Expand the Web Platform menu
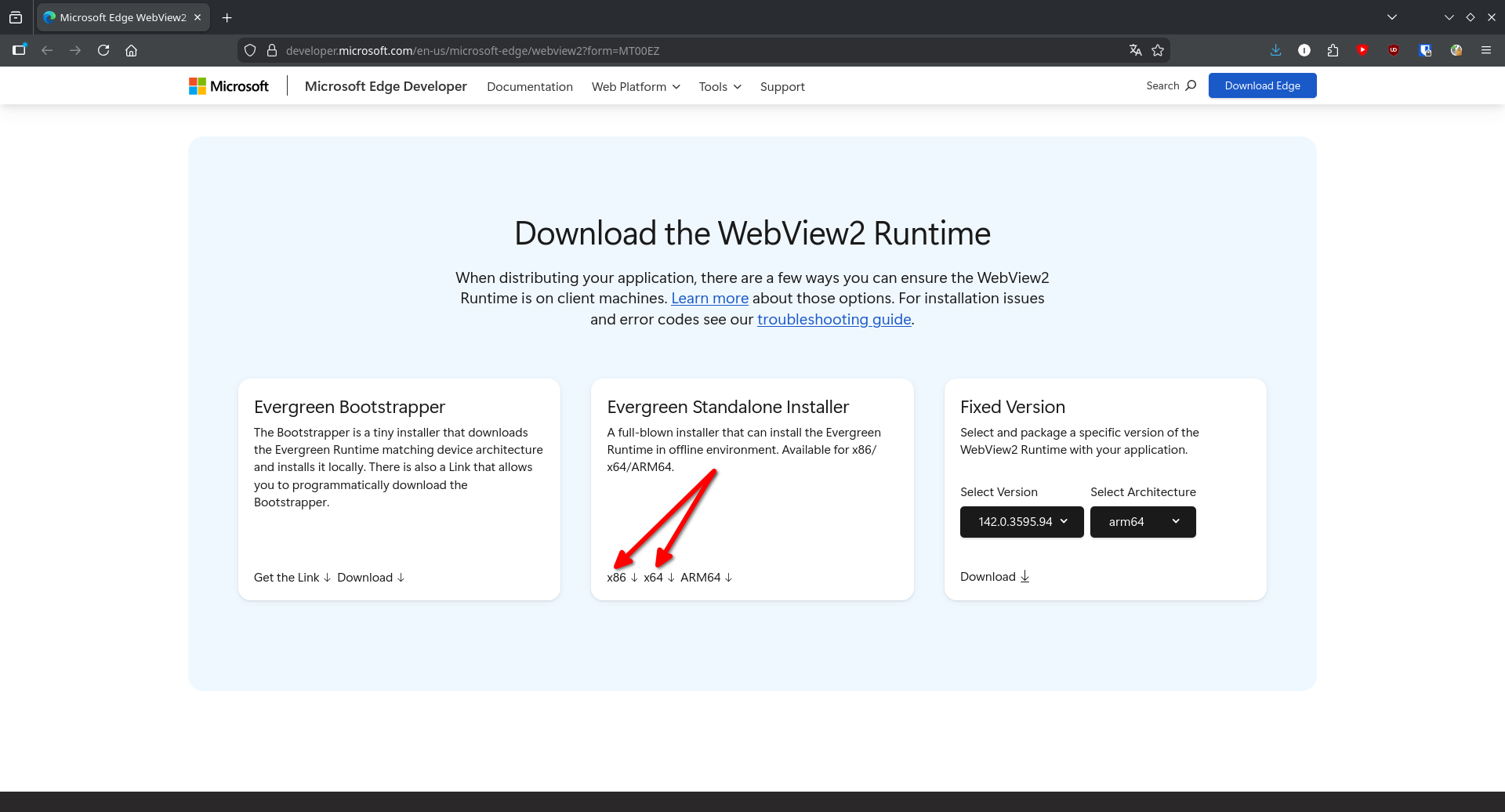The height and width of the screenshot is (812, 1505). [636, 87]
